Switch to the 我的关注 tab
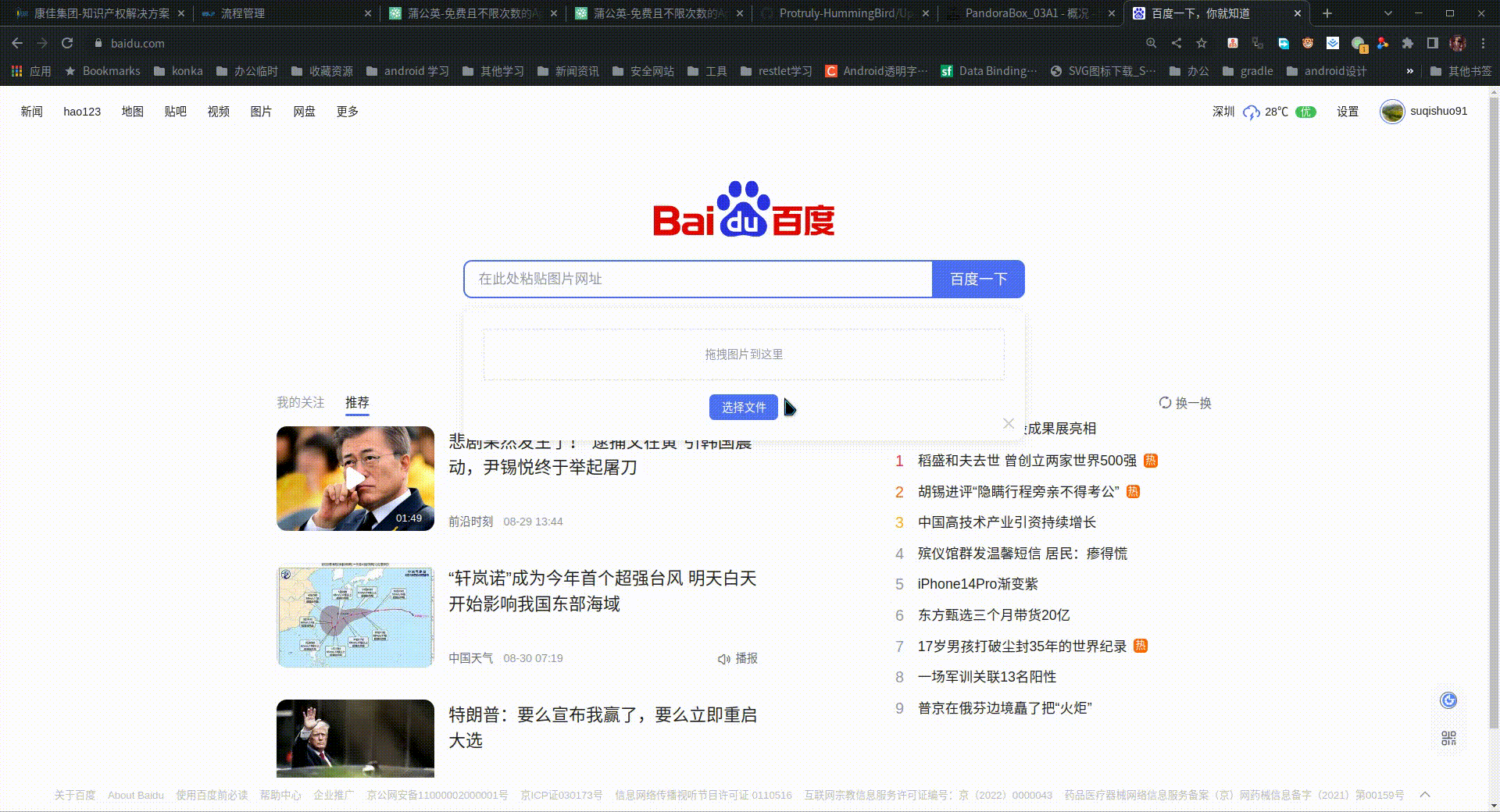Screen dimensions: 1500x812 click(300, 402)
